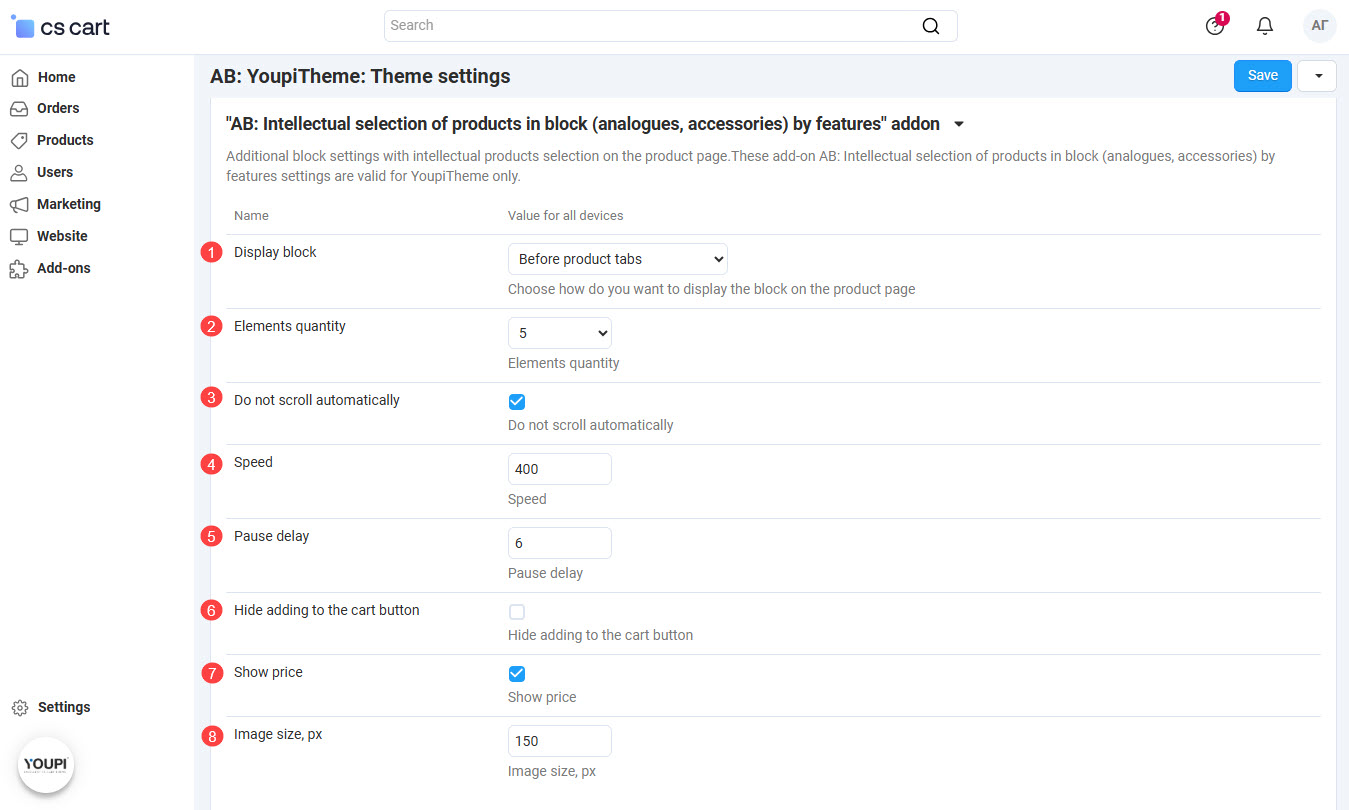1349x810 pixels.
Task: Open Add-ons in the sidebar
Action: pyautogui.click(x=64, y=268)
